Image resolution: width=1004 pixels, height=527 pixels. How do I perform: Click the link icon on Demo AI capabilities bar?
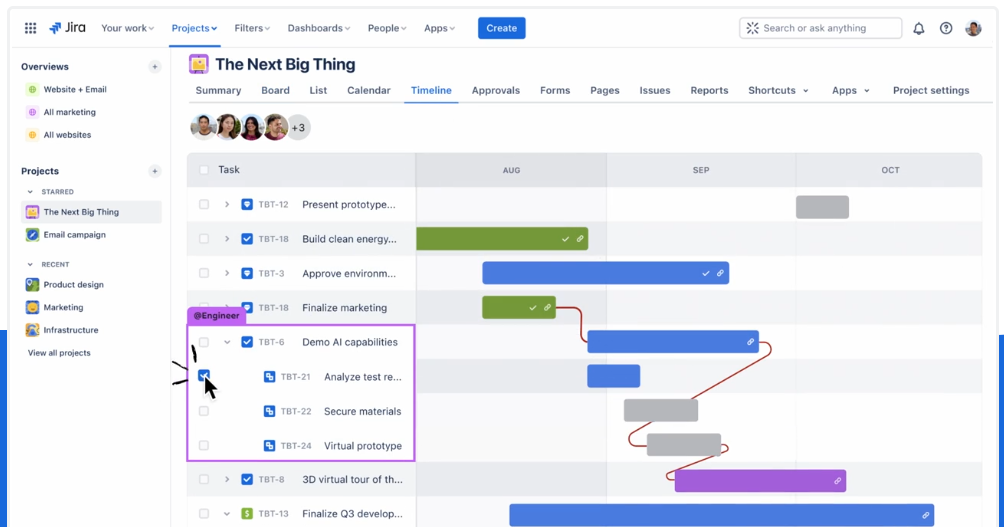pyautogui.click(x=750, y=342)
